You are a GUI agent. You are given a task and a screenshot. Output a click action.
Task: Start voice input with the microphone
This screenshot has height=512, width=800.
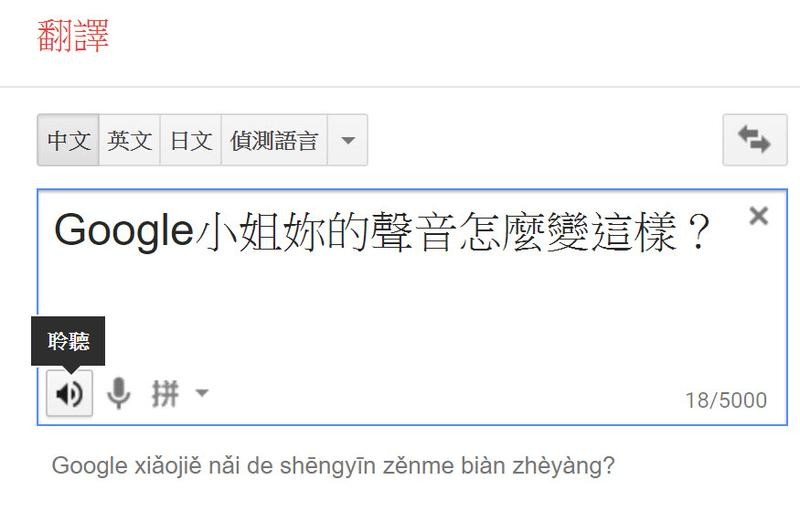tap(119, 393)
